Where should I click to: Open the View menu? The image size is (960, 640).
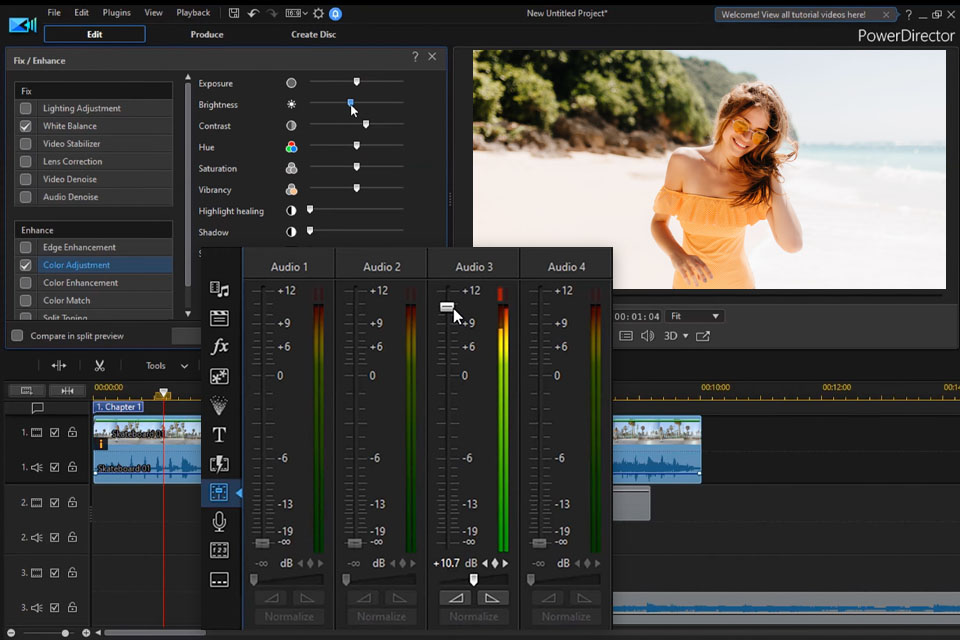coord(153,12)
